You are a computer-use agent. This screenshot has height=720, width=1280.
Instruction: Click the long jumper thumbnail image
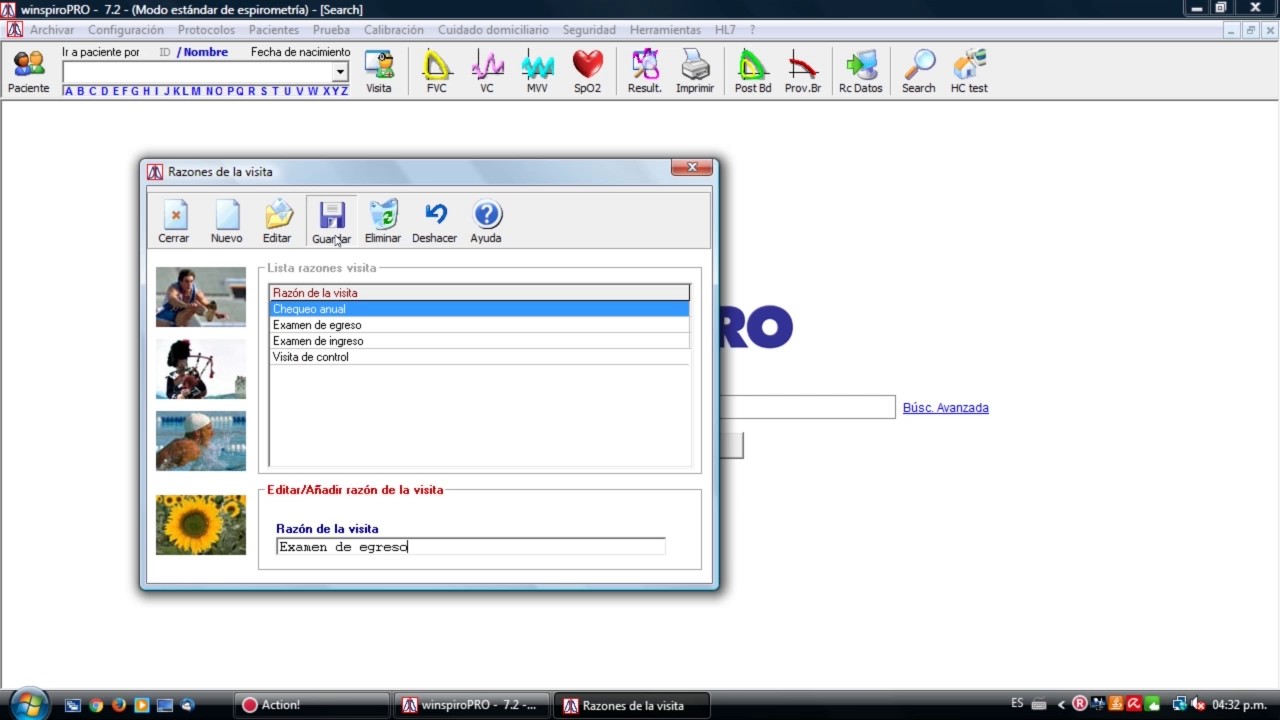pos(201,297)
